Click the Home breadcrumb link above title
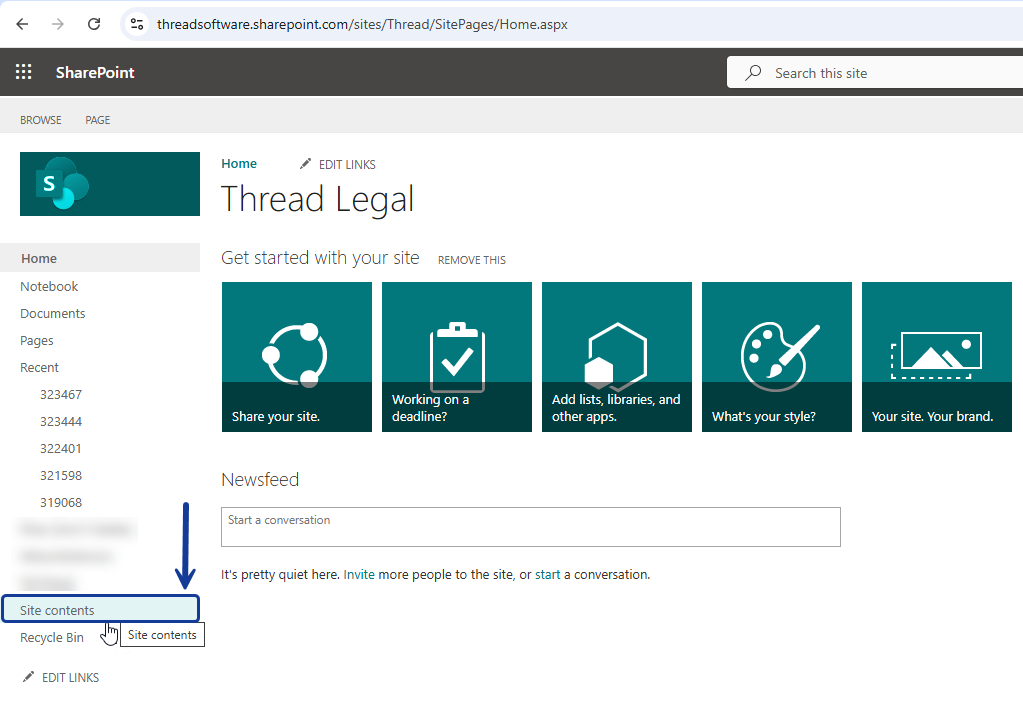This screenshot has width=1023, height=725. (x=239, y=164)
